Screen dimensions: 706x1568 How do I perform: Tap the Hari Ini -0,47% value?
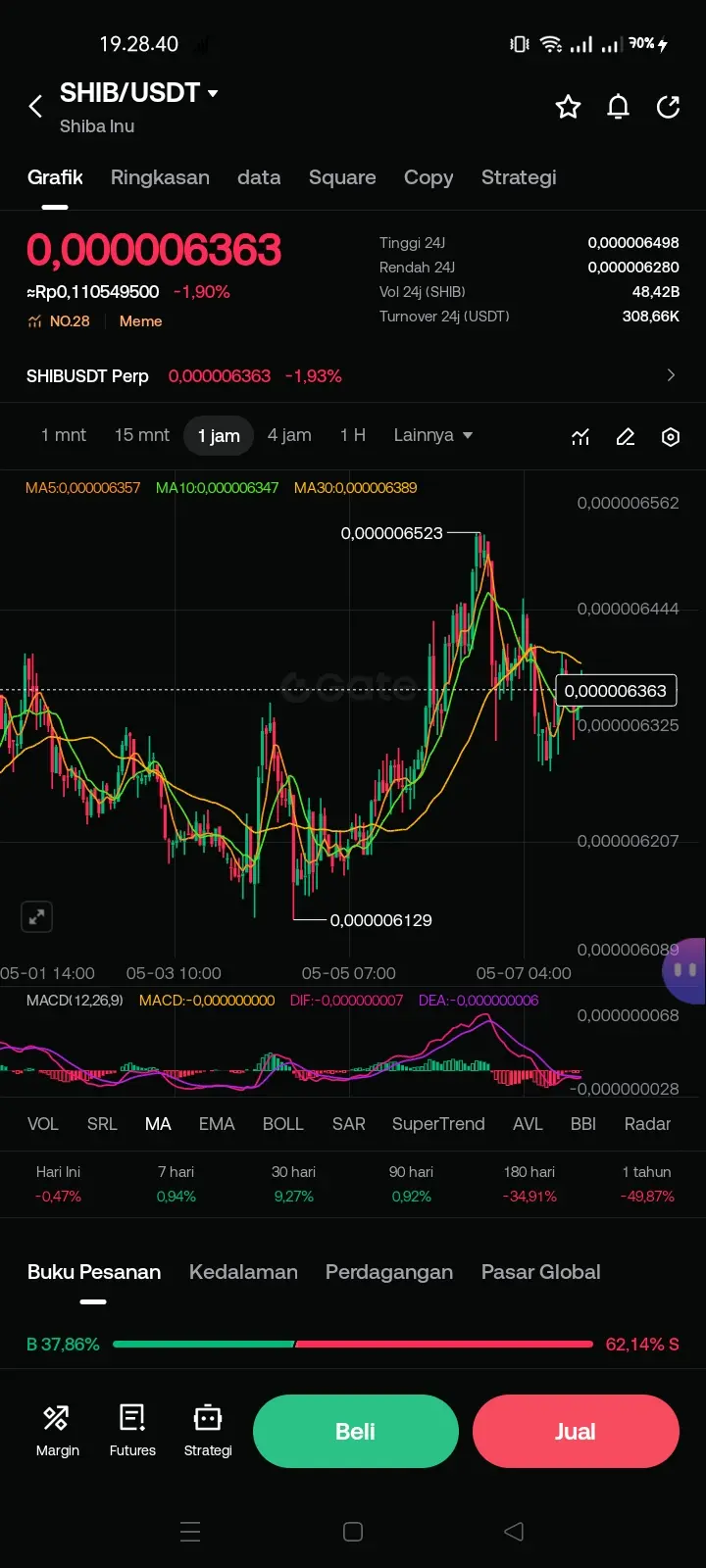pyautogui.click(x=58, y=1197)
